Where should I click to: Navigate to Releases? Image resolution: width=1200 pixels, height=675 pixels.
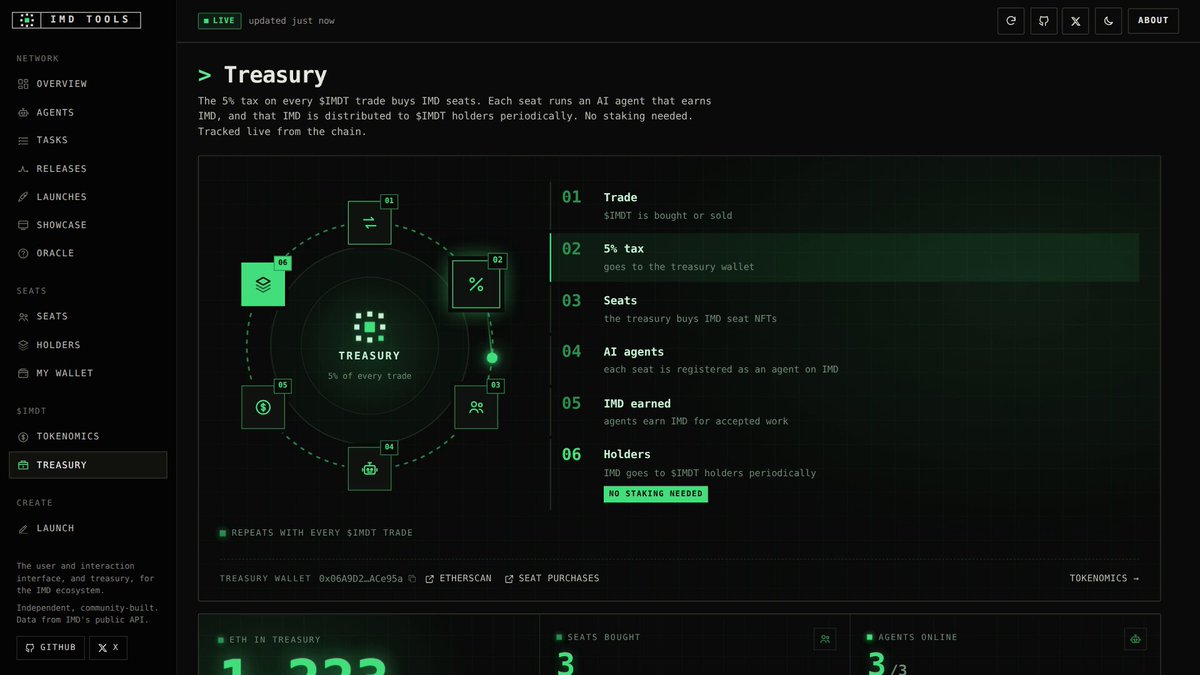88,169
